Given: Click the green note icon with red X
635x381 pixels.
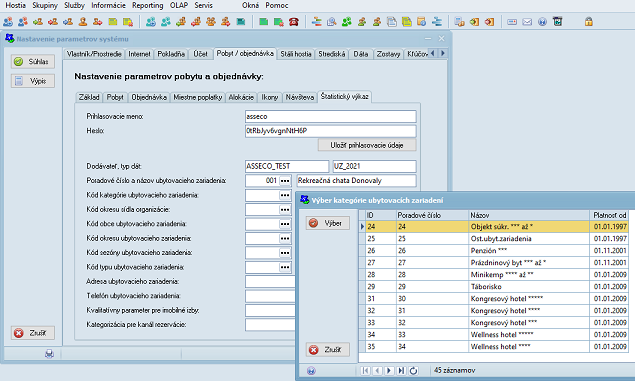Looking at the screenshot, I should tap(279, 22).
